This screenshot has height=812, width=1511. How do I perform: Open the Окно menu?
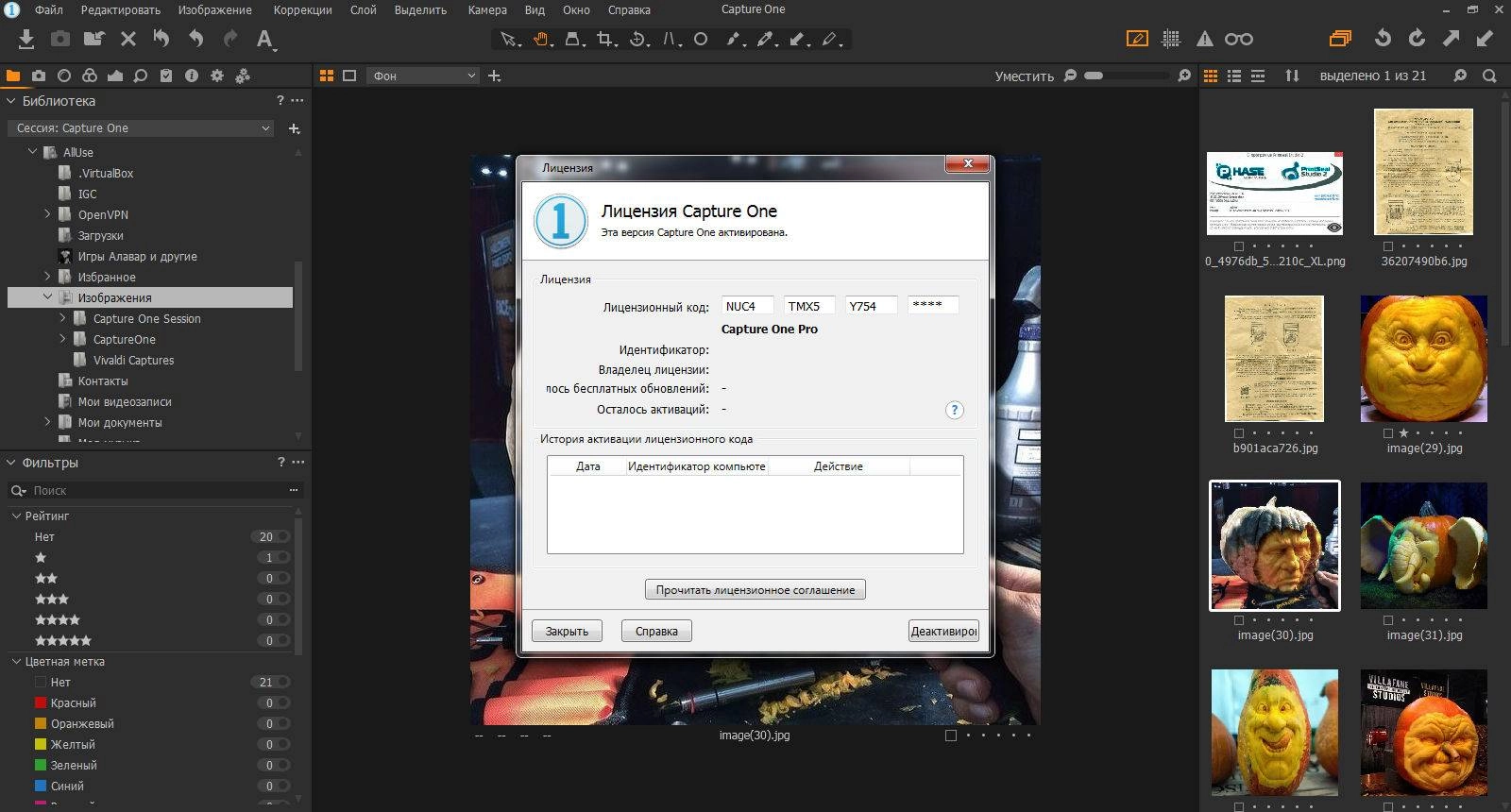pyautogui.click(x=576, y=10)
